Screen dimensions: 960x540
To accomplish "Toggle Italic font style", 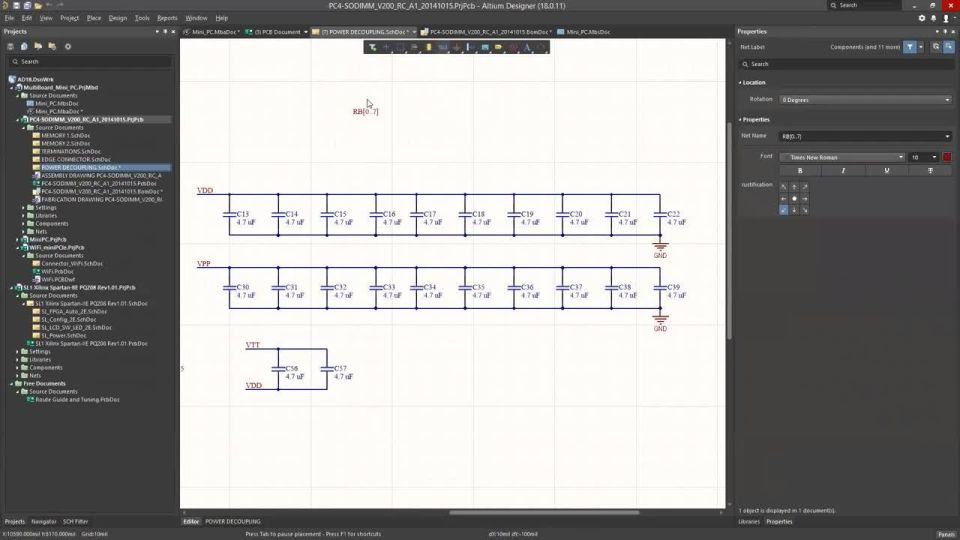I will click(843, 171).
